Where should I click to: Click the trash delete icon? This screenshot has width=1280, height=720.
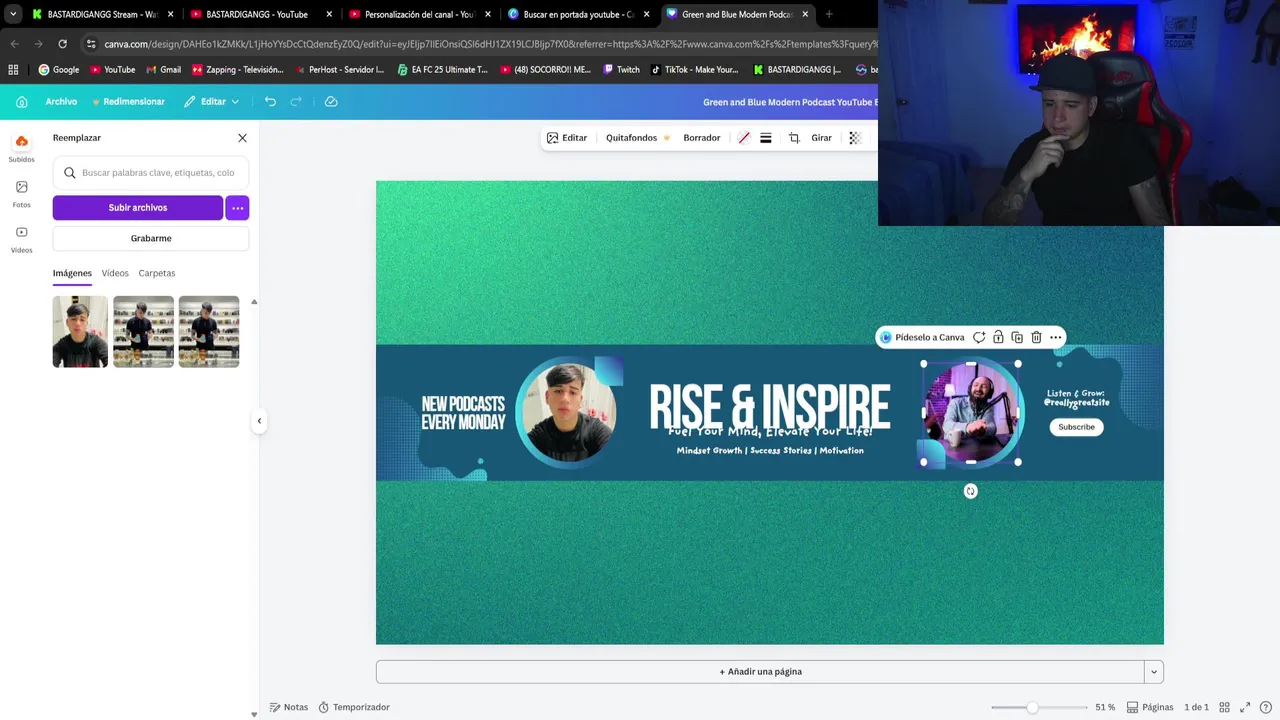(x=1036, y=337)
